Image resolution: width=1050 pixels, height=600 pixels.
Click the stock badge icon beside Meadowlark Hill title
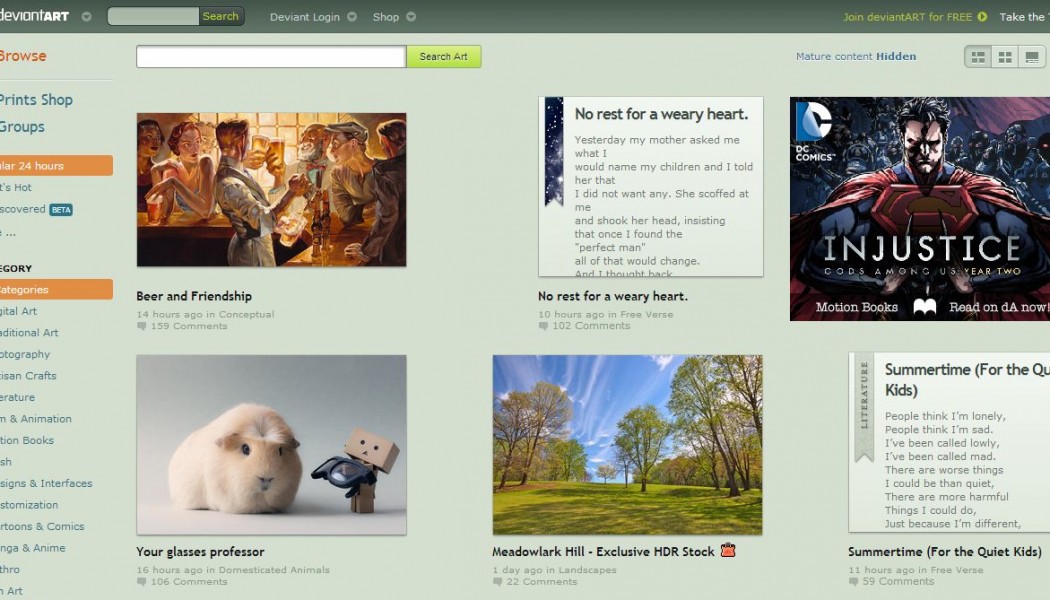click(728, 550)
